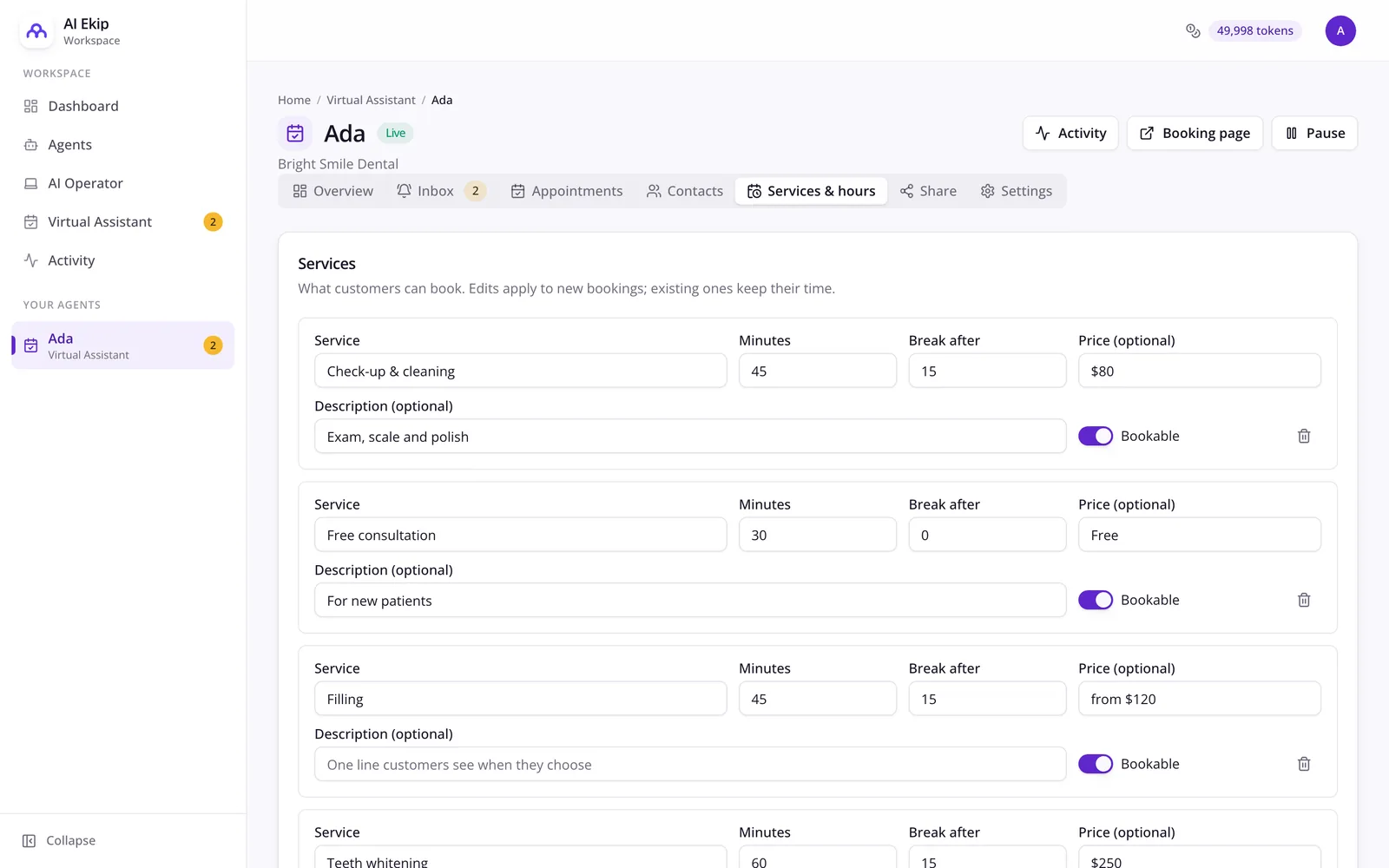Open Activity in the sidebar
This screenshot has height=868, width=1389.
[122, 260]
